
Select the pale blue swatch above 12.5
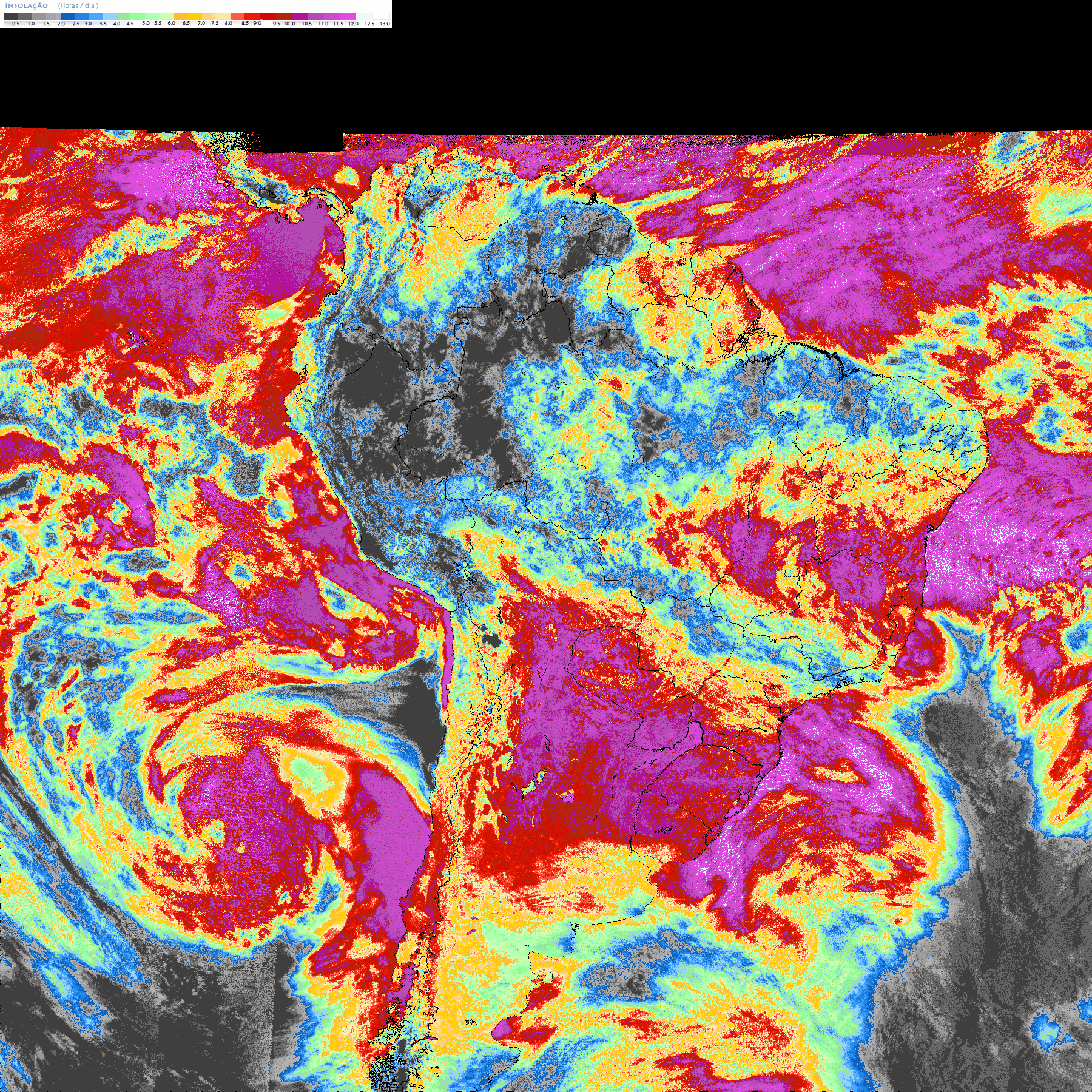(364, 16)
